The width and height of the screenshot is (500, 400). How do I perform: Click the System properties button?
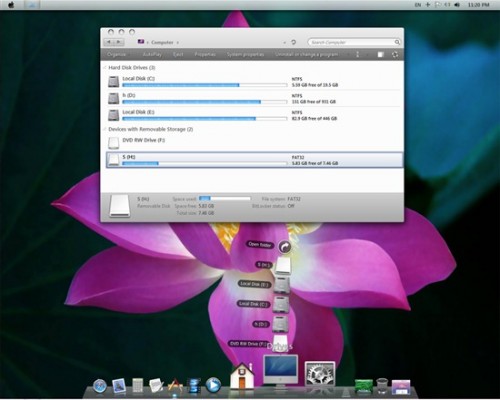245,54
